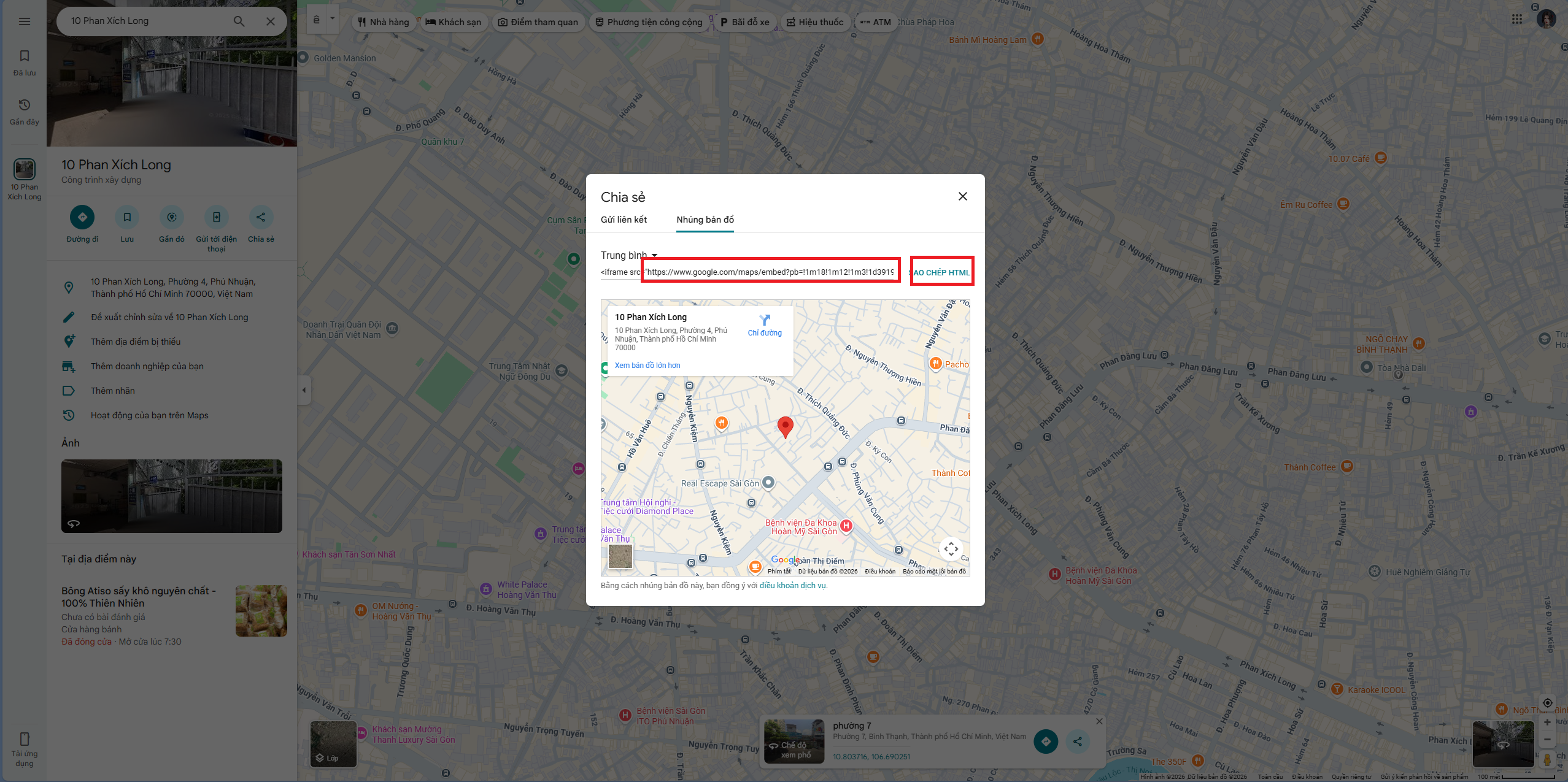Click the Lưu bookmark icon

click(x=127, y=217)
